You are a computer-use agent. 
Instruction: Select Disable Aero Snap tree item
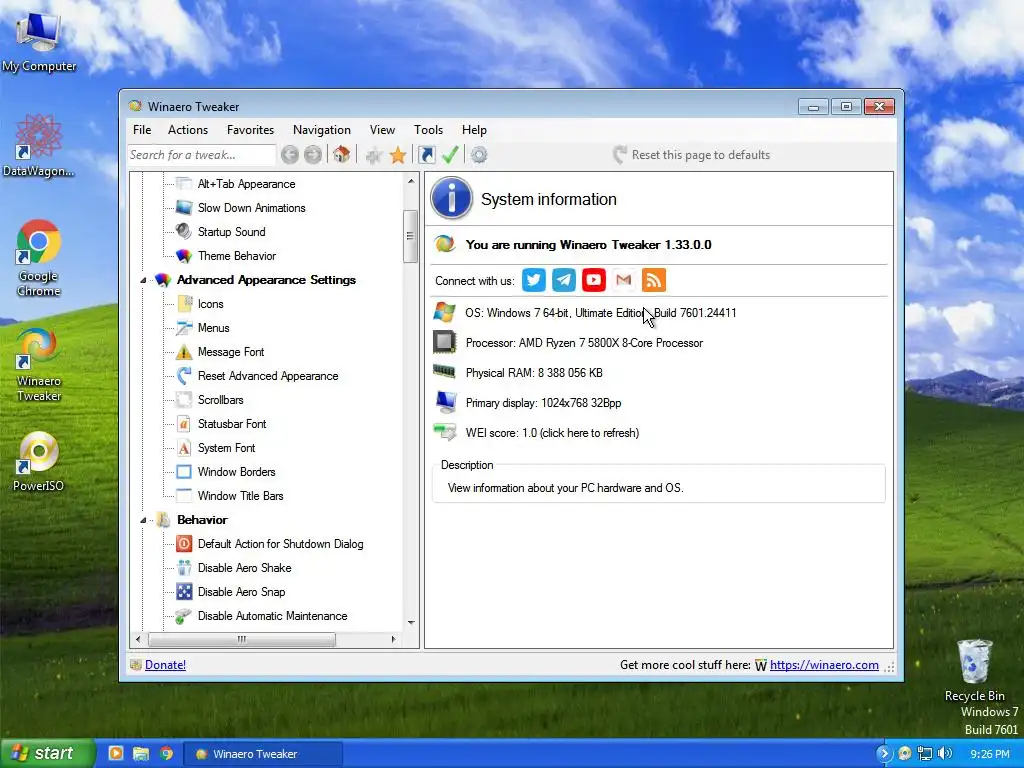241,592
